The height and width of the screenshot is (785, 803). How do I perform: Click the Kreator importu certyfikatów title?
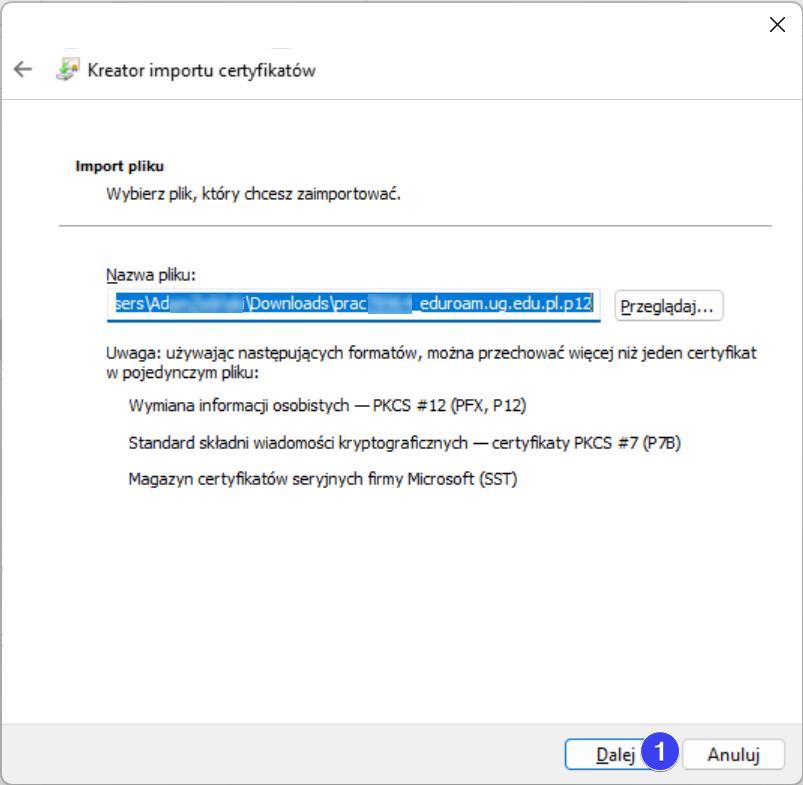[x=202, y=70]
